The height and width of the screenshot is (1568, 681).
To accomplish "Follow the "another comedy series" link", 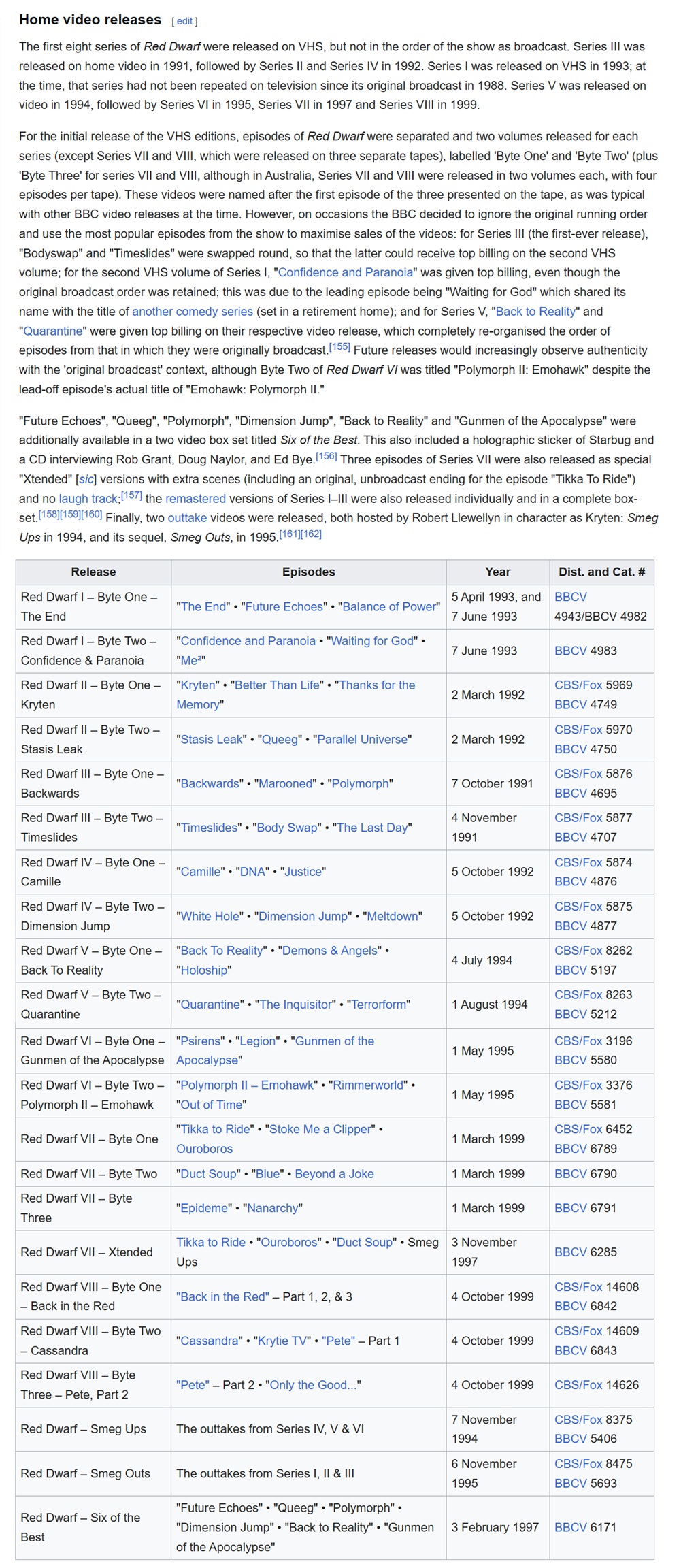I will [x=193, y=311].
